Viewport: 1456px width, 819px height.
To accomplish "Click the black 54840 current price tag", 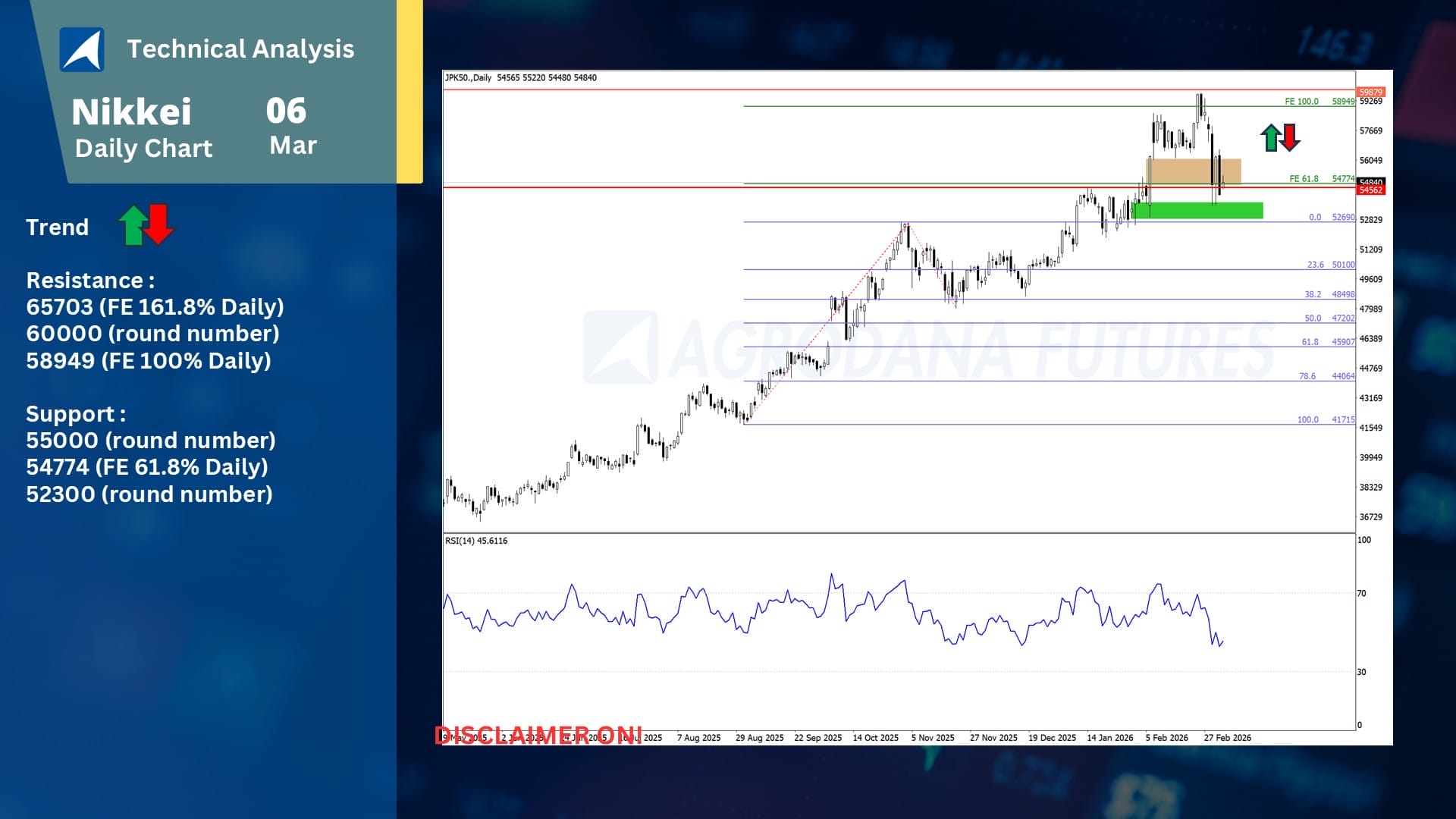I will click(x=1370, y=182).
